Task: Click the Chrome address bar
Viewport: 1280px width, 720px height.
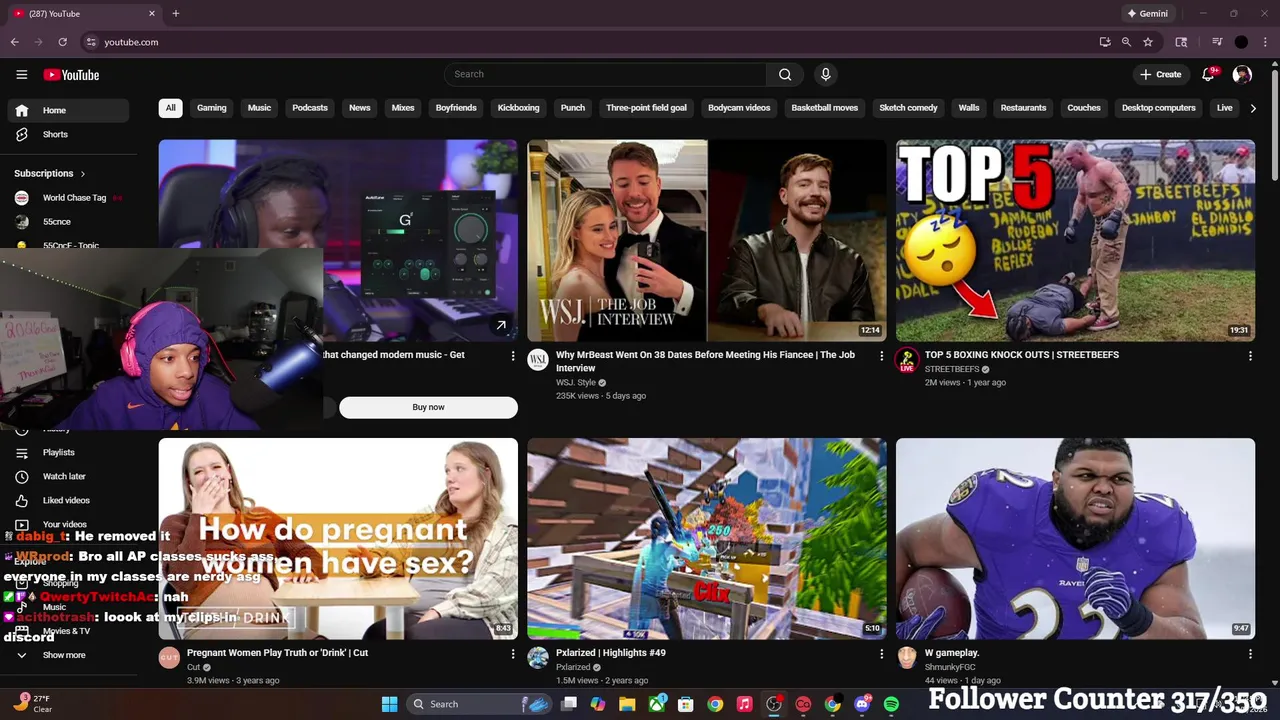Action: tap(590, 42)
